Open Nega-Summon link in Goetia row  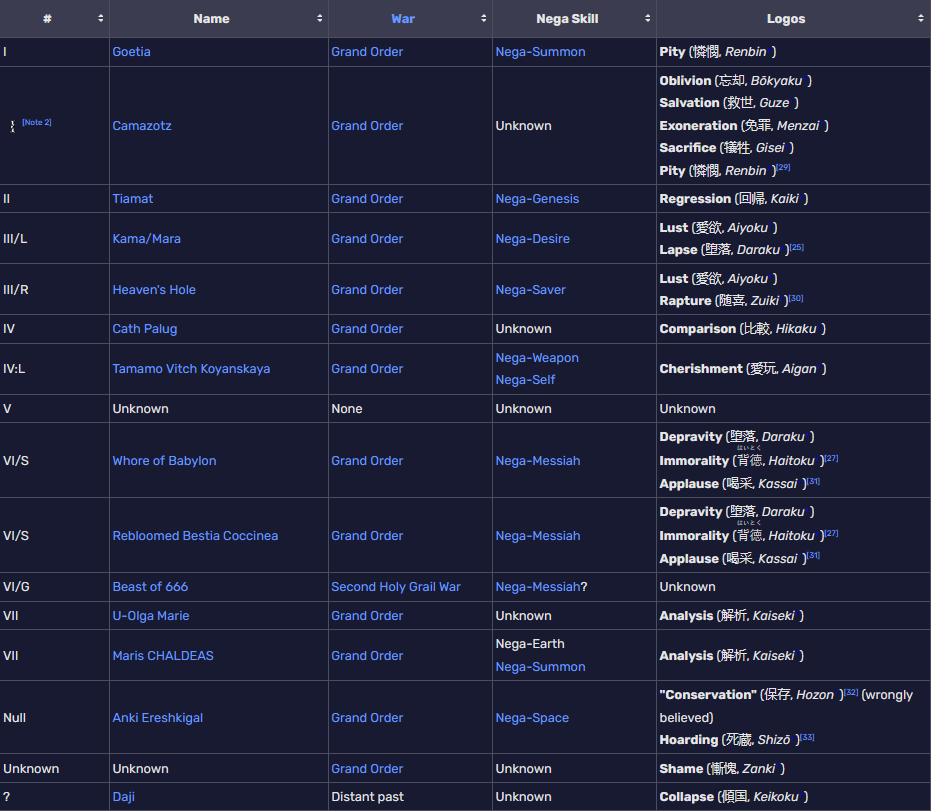click(540, 52)
